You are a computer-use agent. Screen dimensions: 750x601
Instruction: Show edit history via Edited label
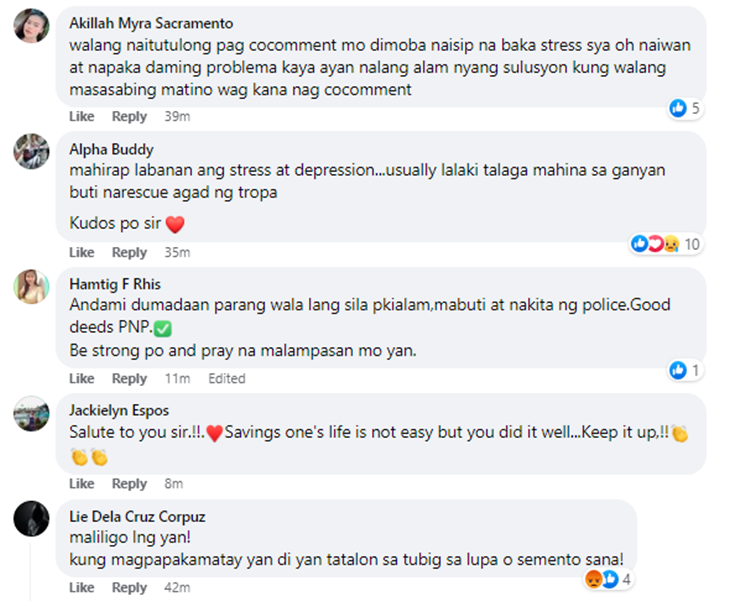click(227, 378)
